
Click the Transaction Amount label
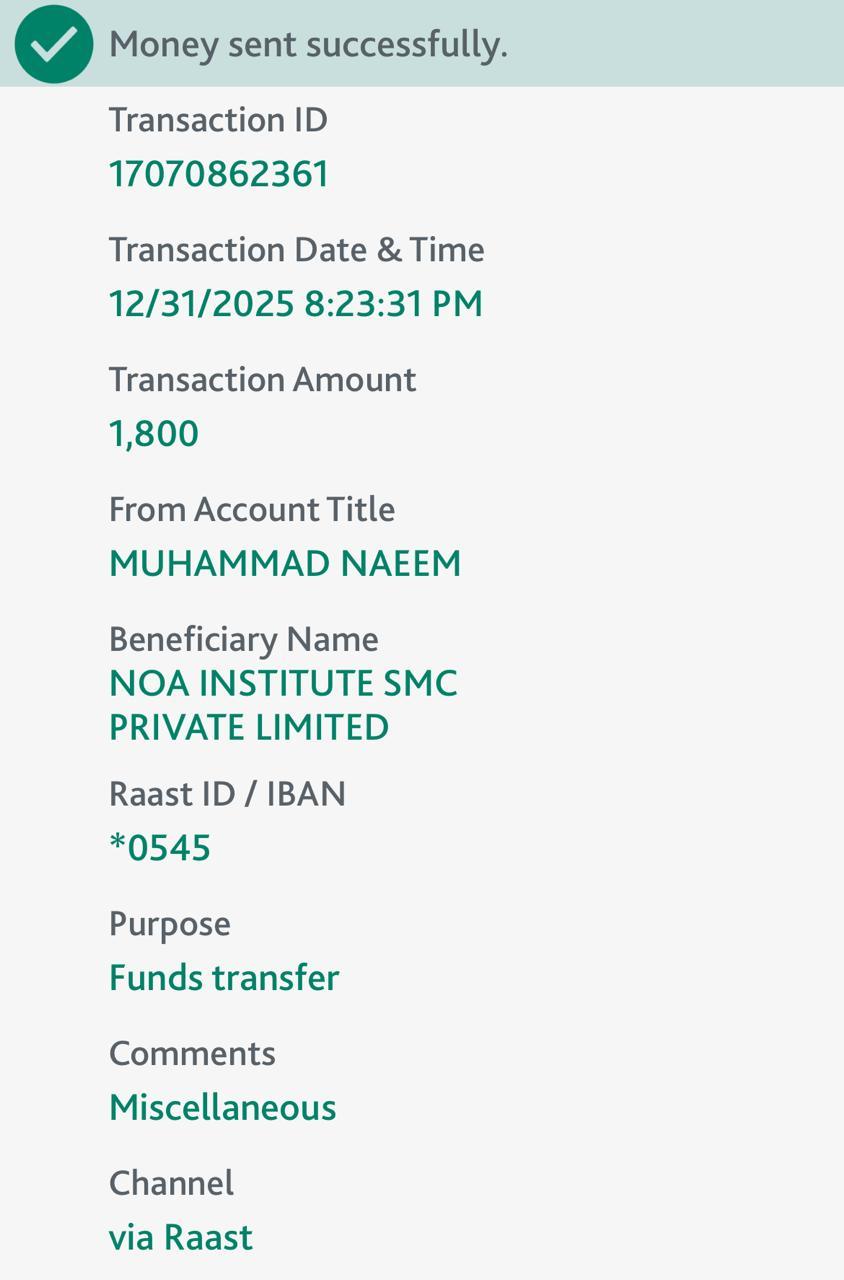(x=262, y=380)
